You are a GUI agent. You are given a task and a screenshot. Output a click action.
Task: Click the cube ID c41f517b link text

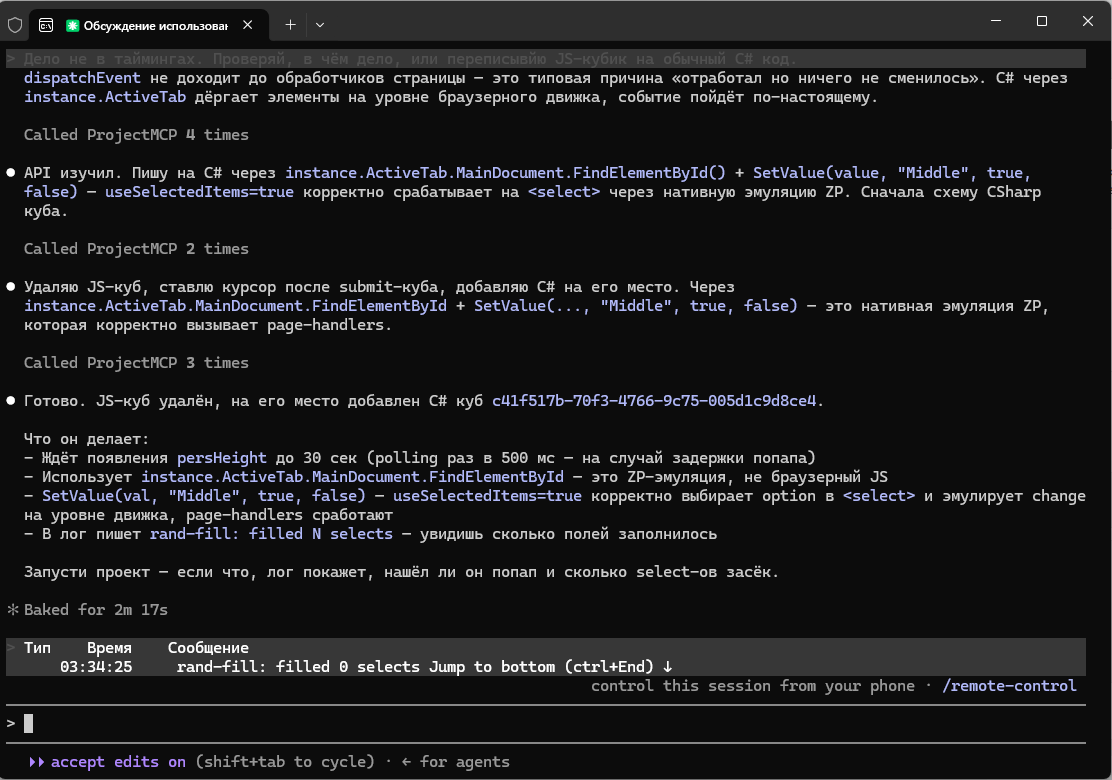(x=654, y=401)
